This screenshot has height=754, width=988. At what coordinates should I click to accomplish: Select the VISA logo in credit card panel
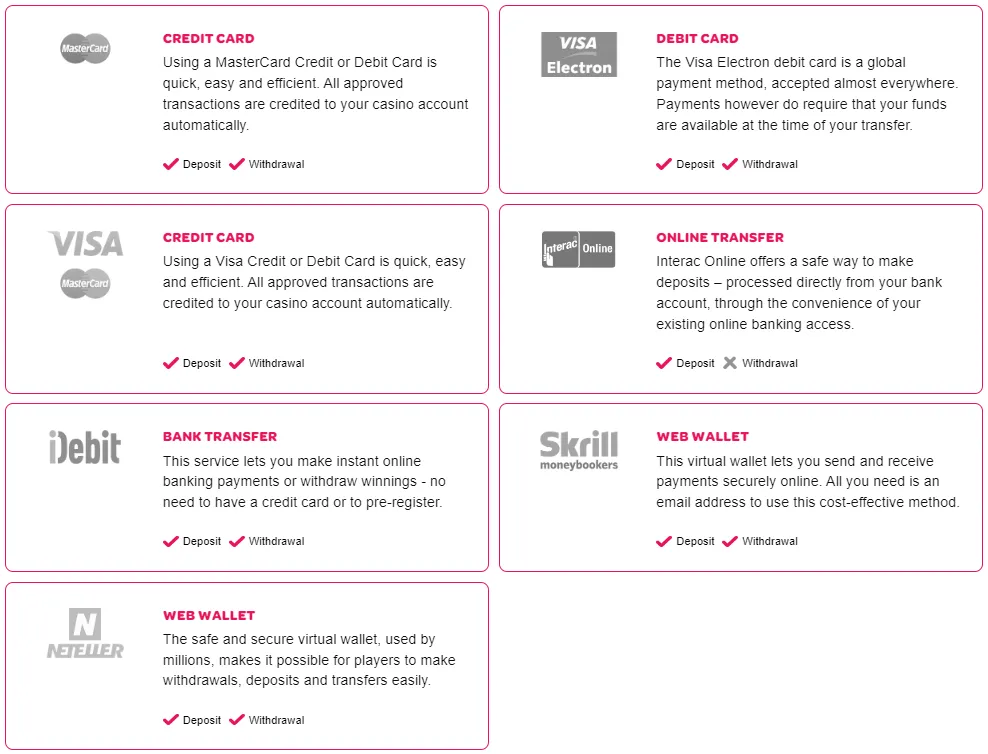pyautogui.click(x=85, y=243)
